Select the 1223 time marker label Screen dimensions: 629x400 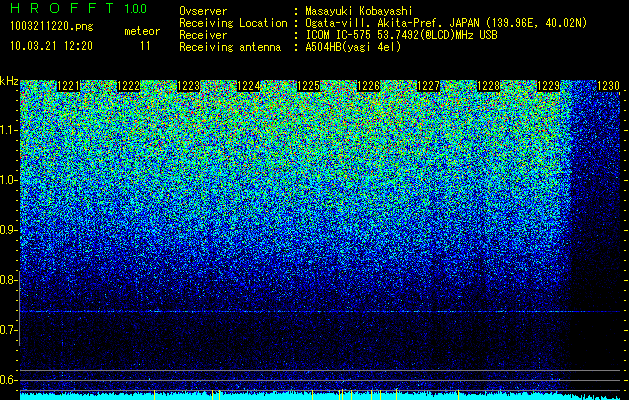coord(189,86)
